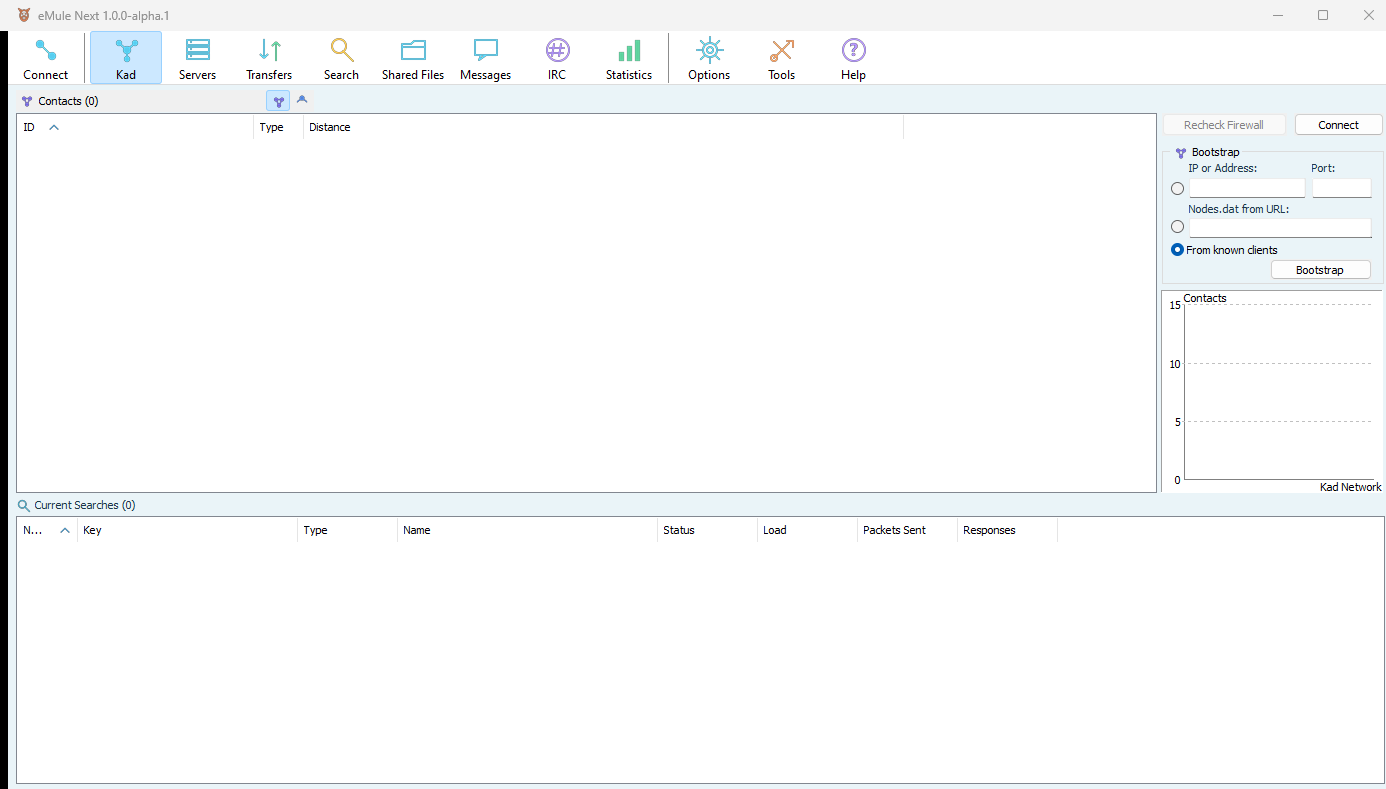Open the Servers list
Viewport: 1386px width, 789px height.
[x=198, y=58]
